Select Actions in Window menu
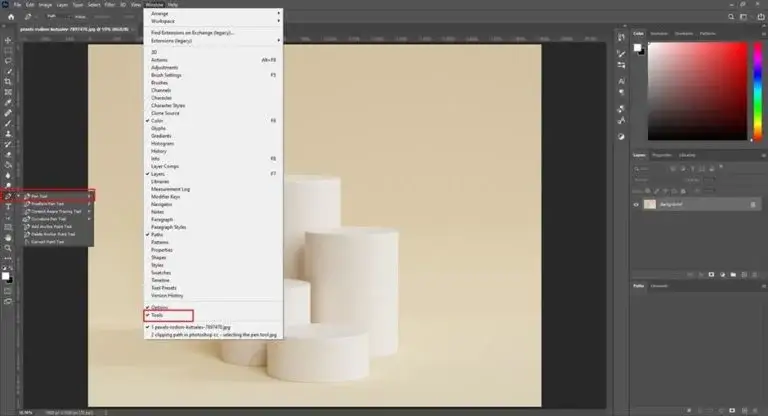Screen dimensions: 768x416 (213, 60)
